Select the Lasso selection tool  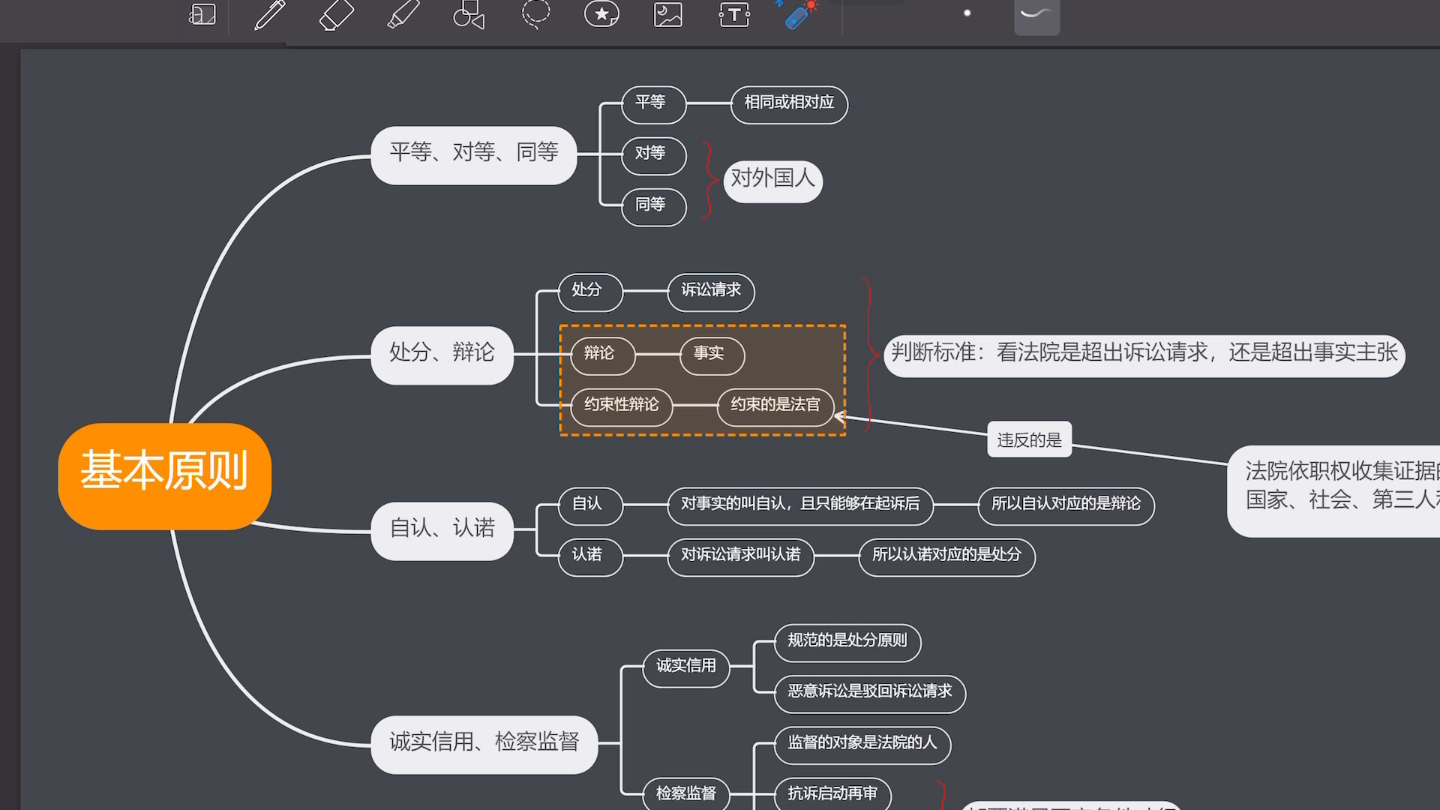click(x=536, y=14)
